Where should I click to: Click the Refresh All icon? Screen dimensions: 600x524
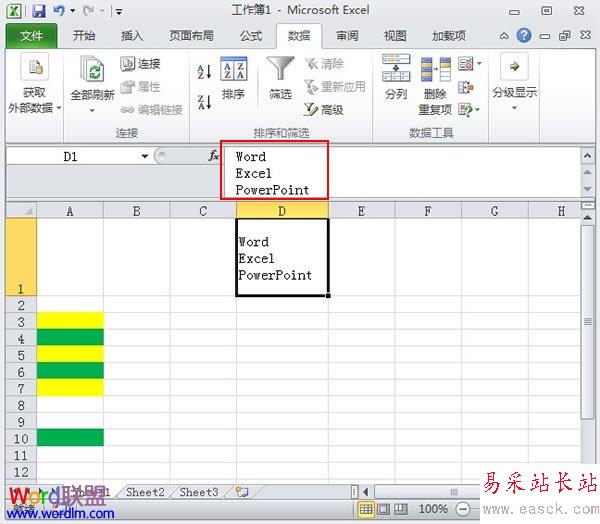pyautogui.click(x=92, y=69)
